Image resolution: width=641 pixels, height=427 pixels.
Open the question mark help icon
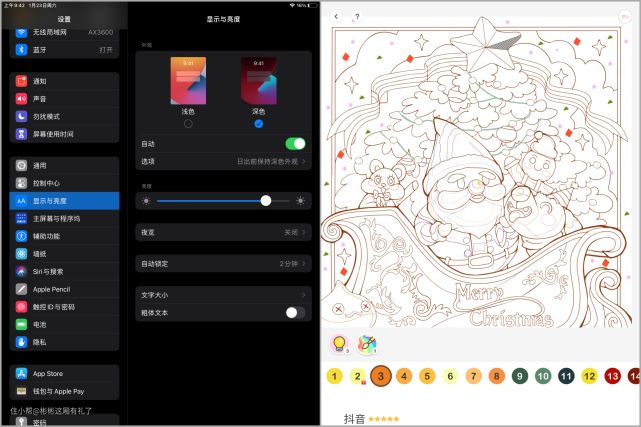(357, 17)
